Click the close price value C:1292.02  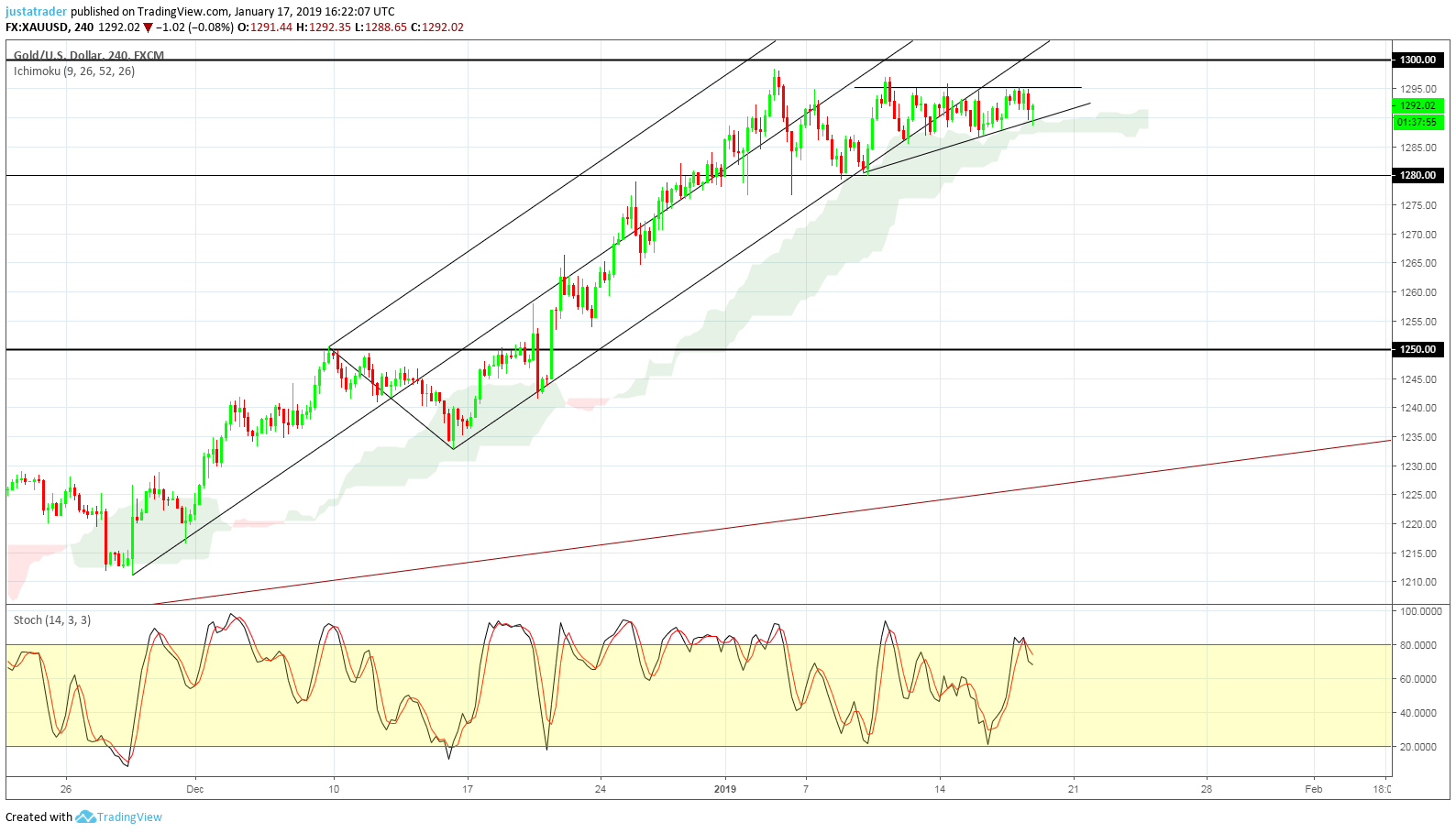coord(437,27)
